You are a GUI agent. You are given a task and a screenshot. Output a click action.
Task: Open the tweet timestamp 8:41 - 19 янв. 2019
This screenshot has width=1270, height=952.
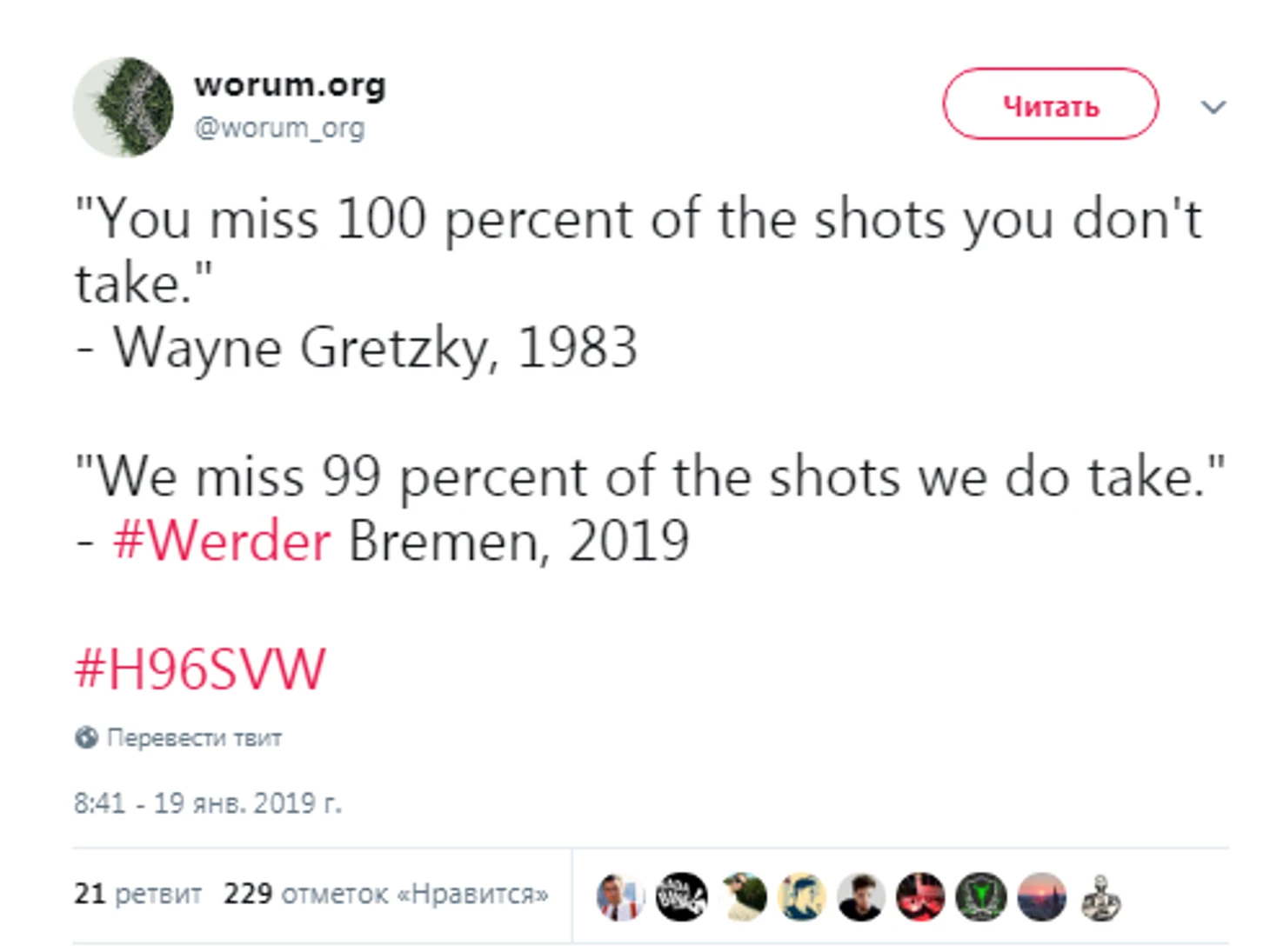coord(207,802)
